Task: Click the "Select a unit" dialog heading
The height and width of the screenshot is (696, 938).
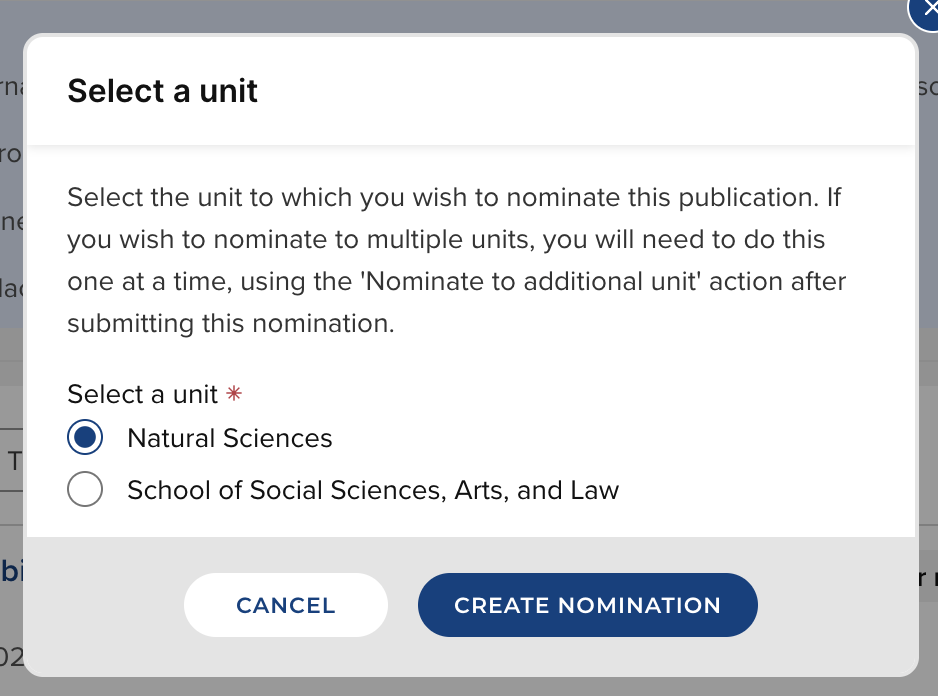Action: pos(162,91)
